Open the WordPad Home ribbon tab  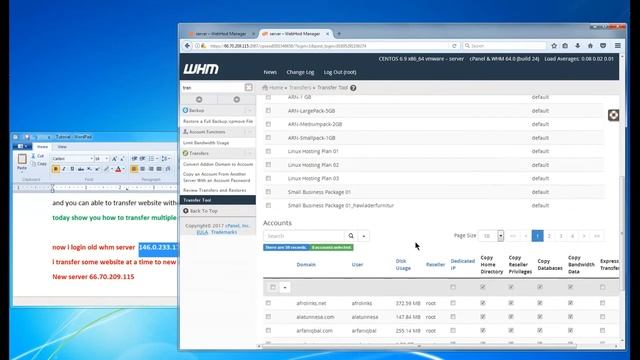(x=42, y=147)
